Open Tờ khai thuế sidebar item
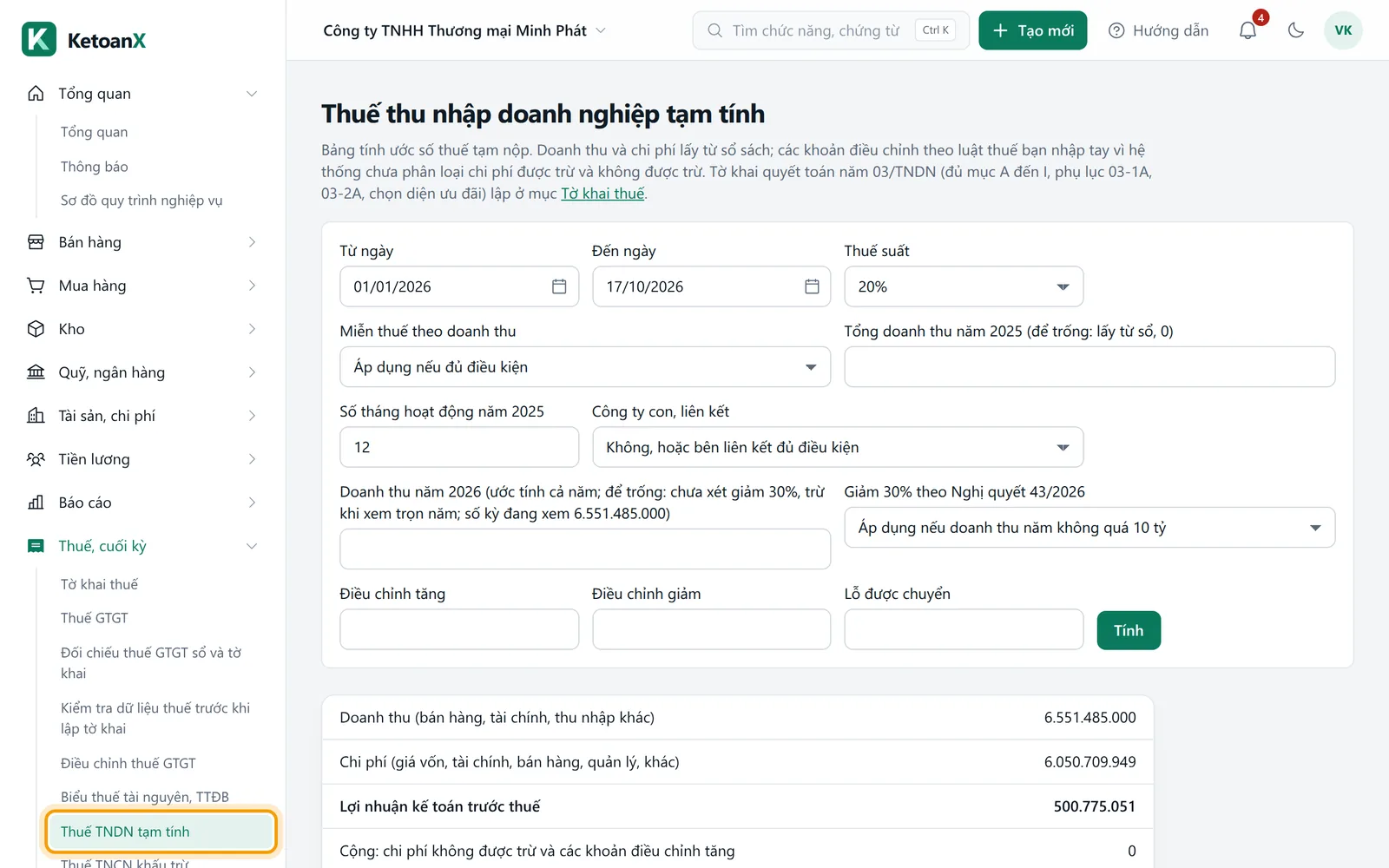 99,584
